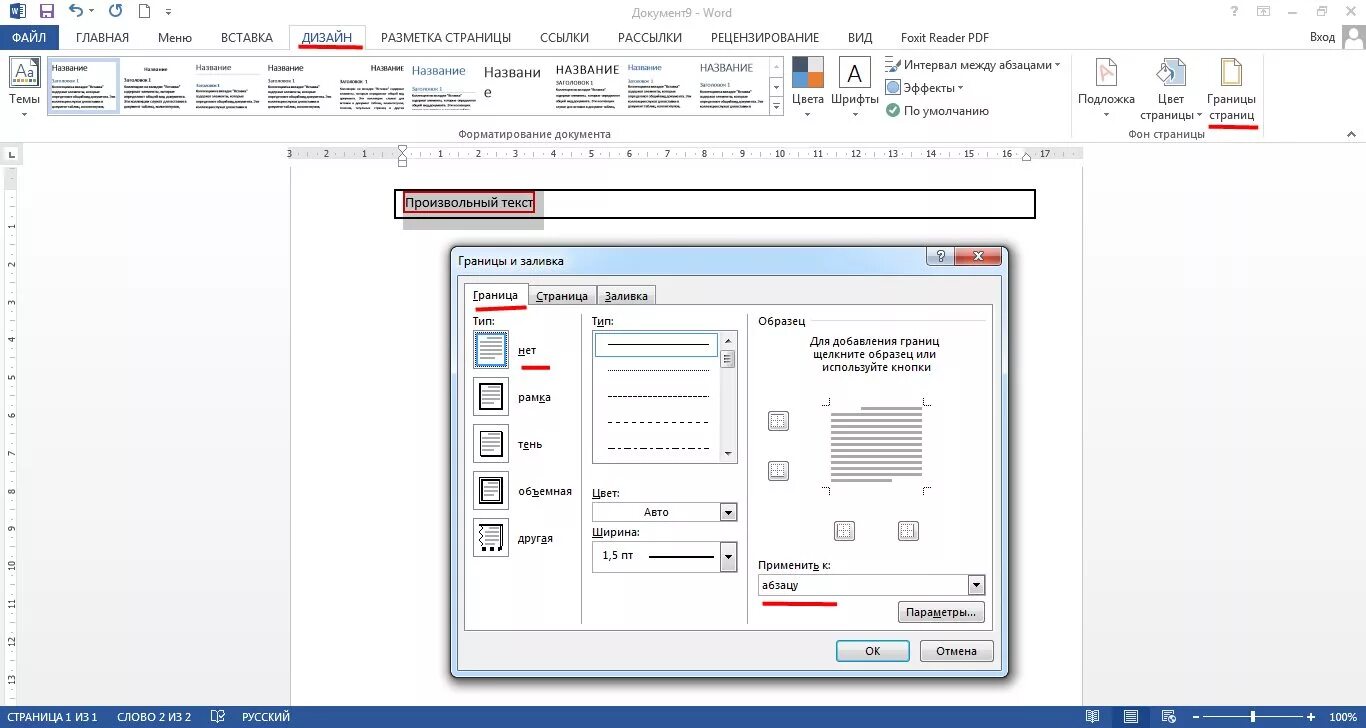Create a new blank document icon
Image resolution: width=1366 pixels, height=728 pixels.
(x=145, y=12)
